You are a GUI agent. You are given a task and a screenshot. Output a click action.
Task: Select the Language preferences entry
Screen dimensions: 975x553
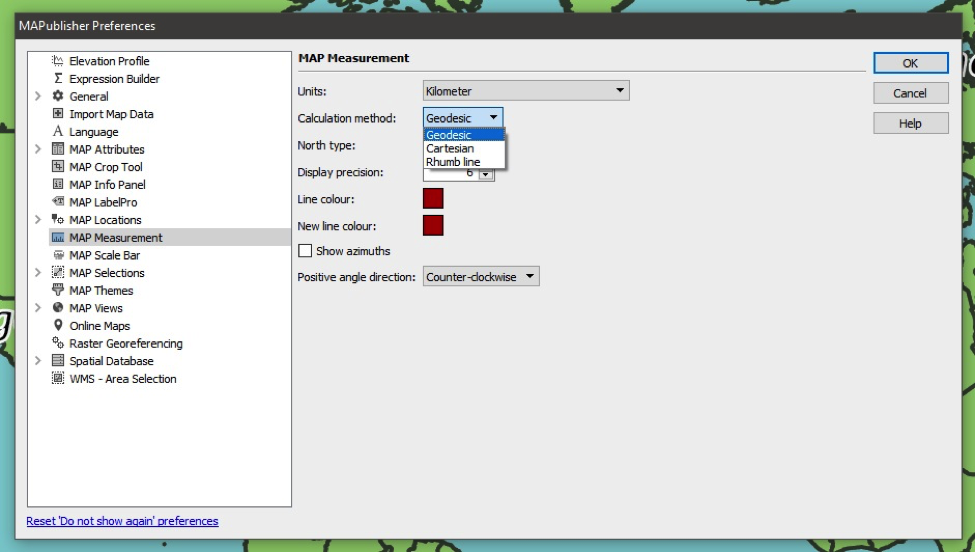point(94,132)
